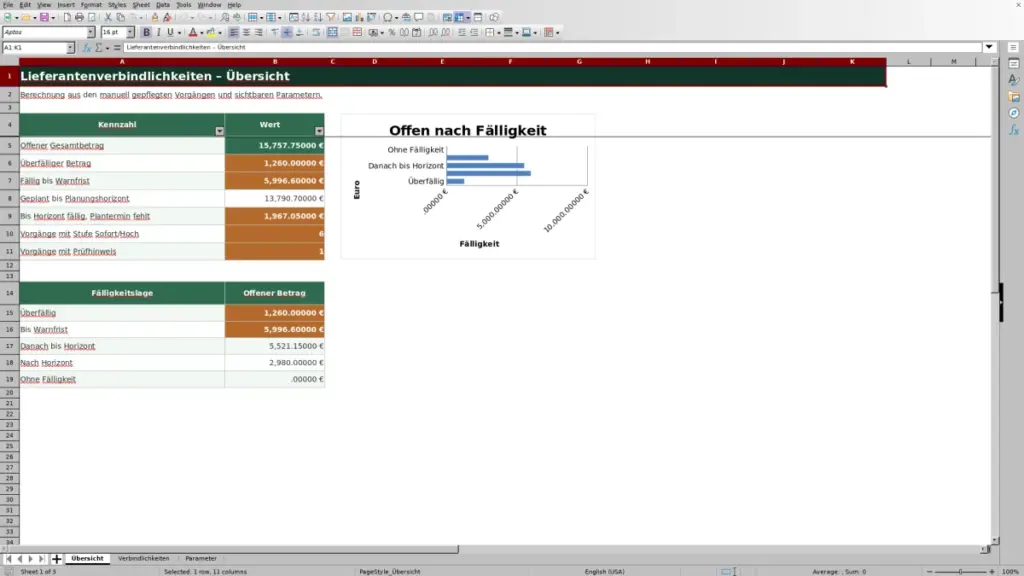Click the Cut scissors icon
Viewport: 1024px width, 576px height.
tap(108, 18)
